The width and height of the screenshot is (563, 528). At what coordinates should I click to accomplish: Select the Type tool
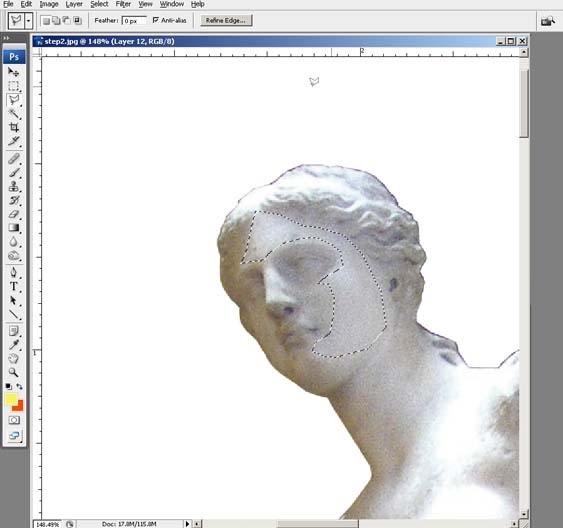(x=14, y=286)
